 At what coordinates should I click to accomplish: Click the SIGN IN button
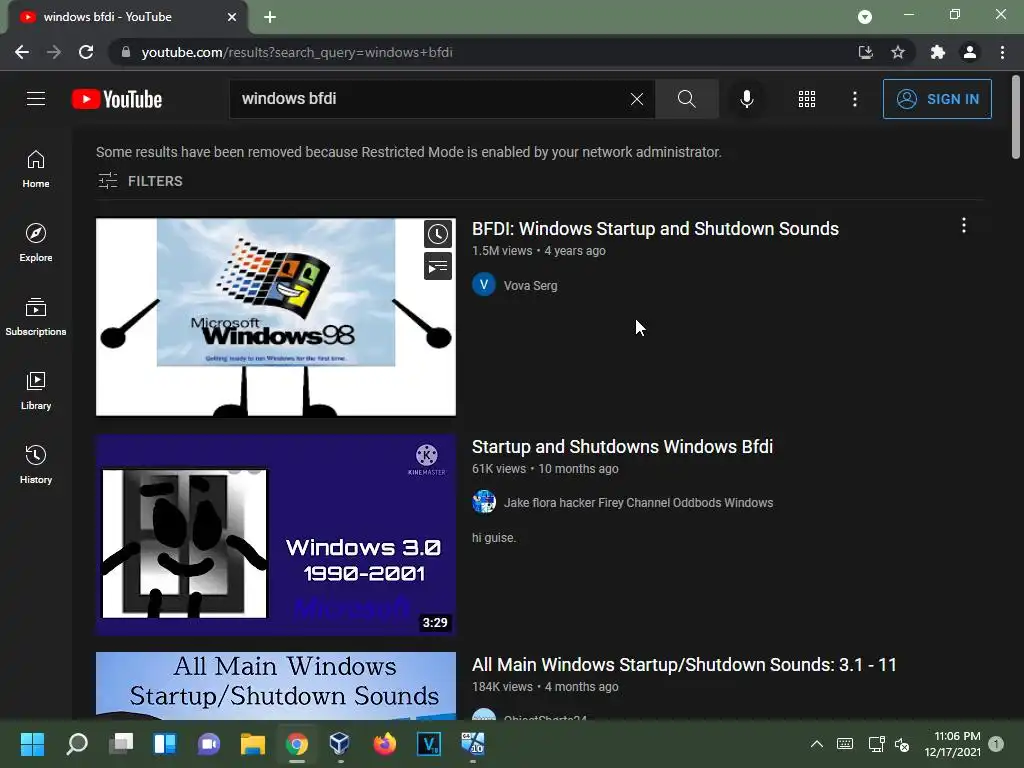[x=937, y=99]
